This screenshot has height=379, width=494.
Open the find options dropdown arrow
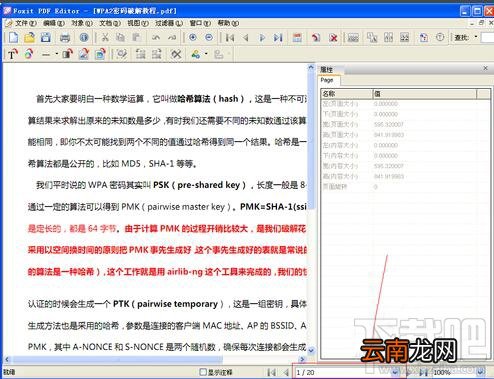[x=476, y=37]
